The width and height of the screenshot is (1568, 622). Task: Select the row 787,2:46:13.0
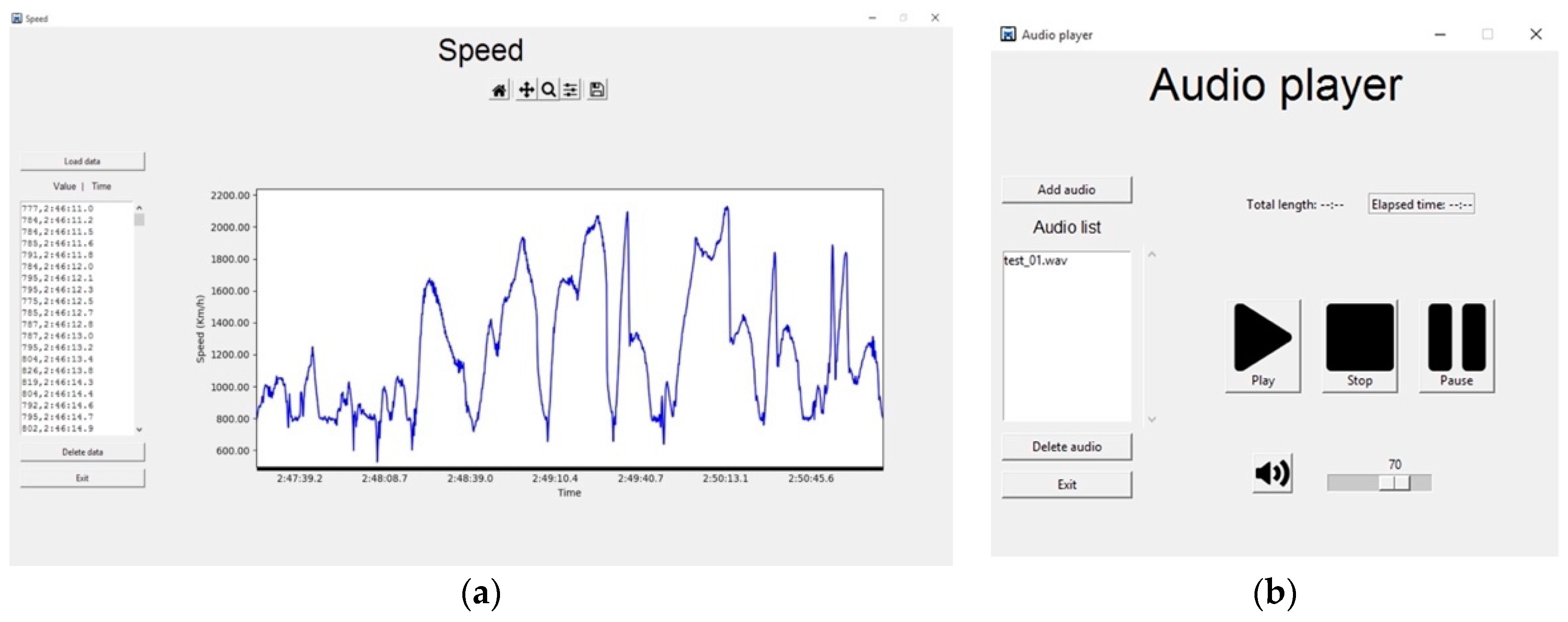pos(58,336)
